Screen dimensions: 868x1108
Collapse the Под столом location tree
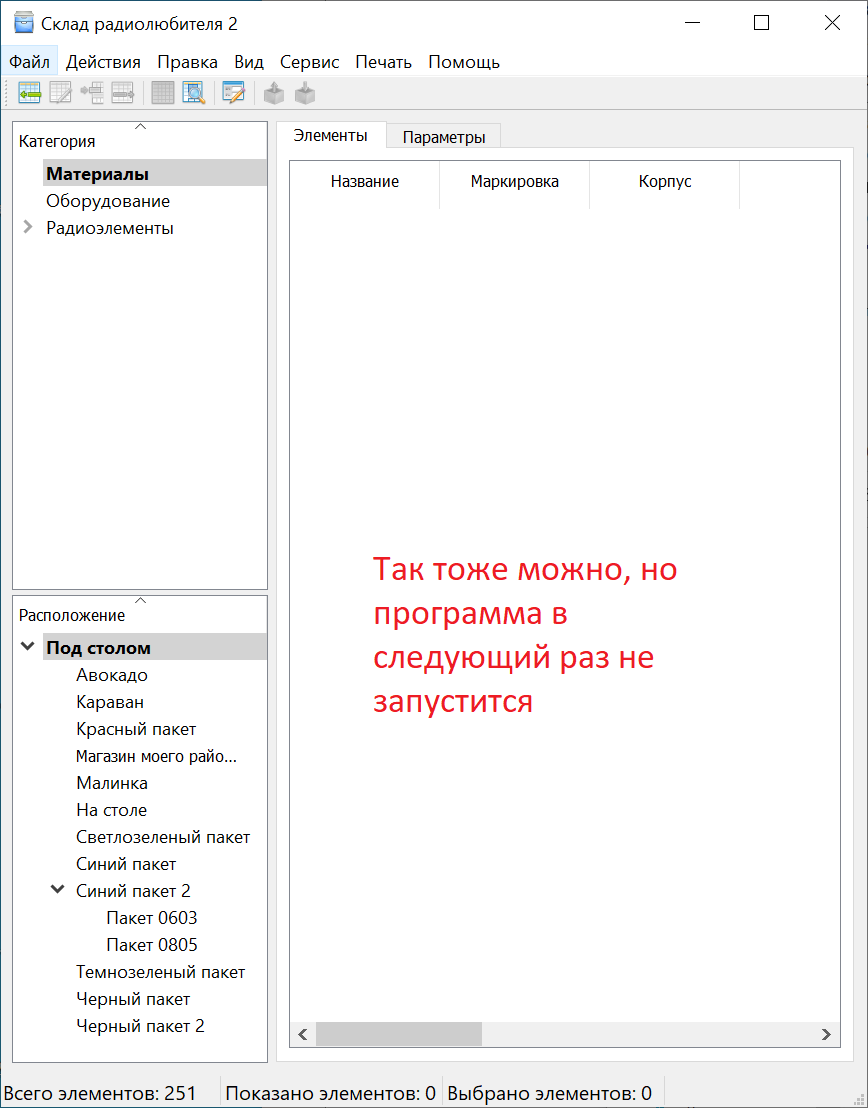click(x=28, y=648)
